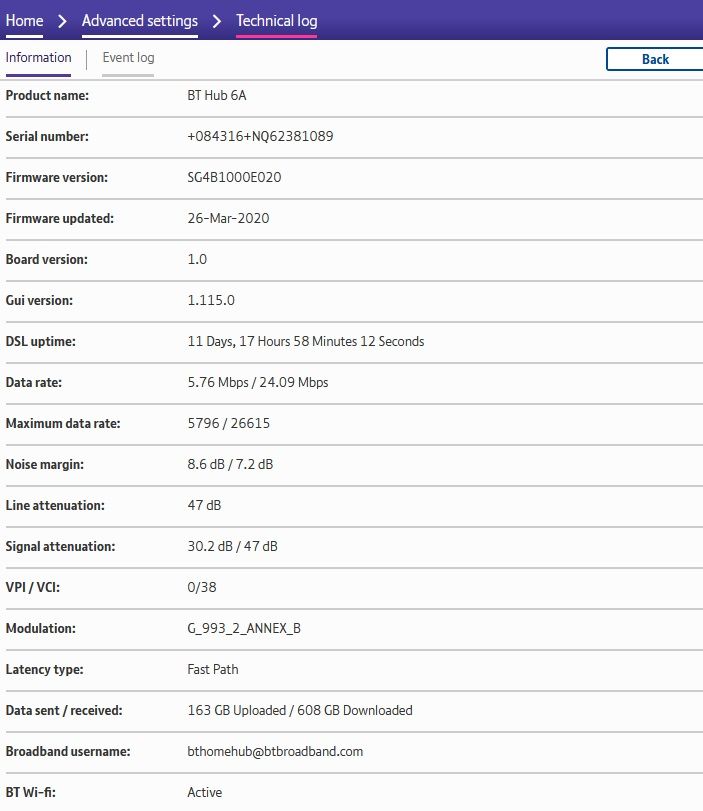
Task: Go to the Home breadcrumb link
Action: click(24, 21)
